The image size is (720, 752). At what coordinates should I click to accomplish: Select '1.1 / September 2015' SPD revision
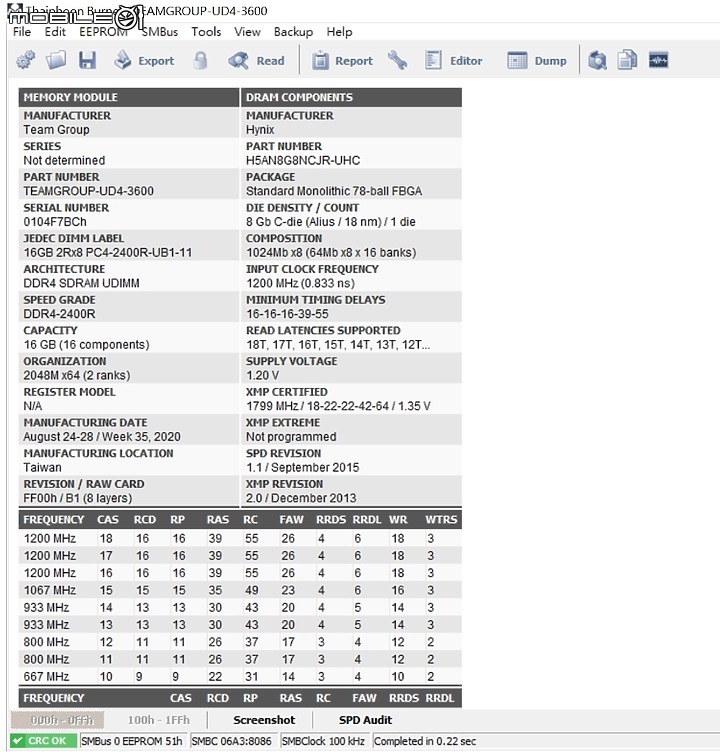tap(302, 467)
